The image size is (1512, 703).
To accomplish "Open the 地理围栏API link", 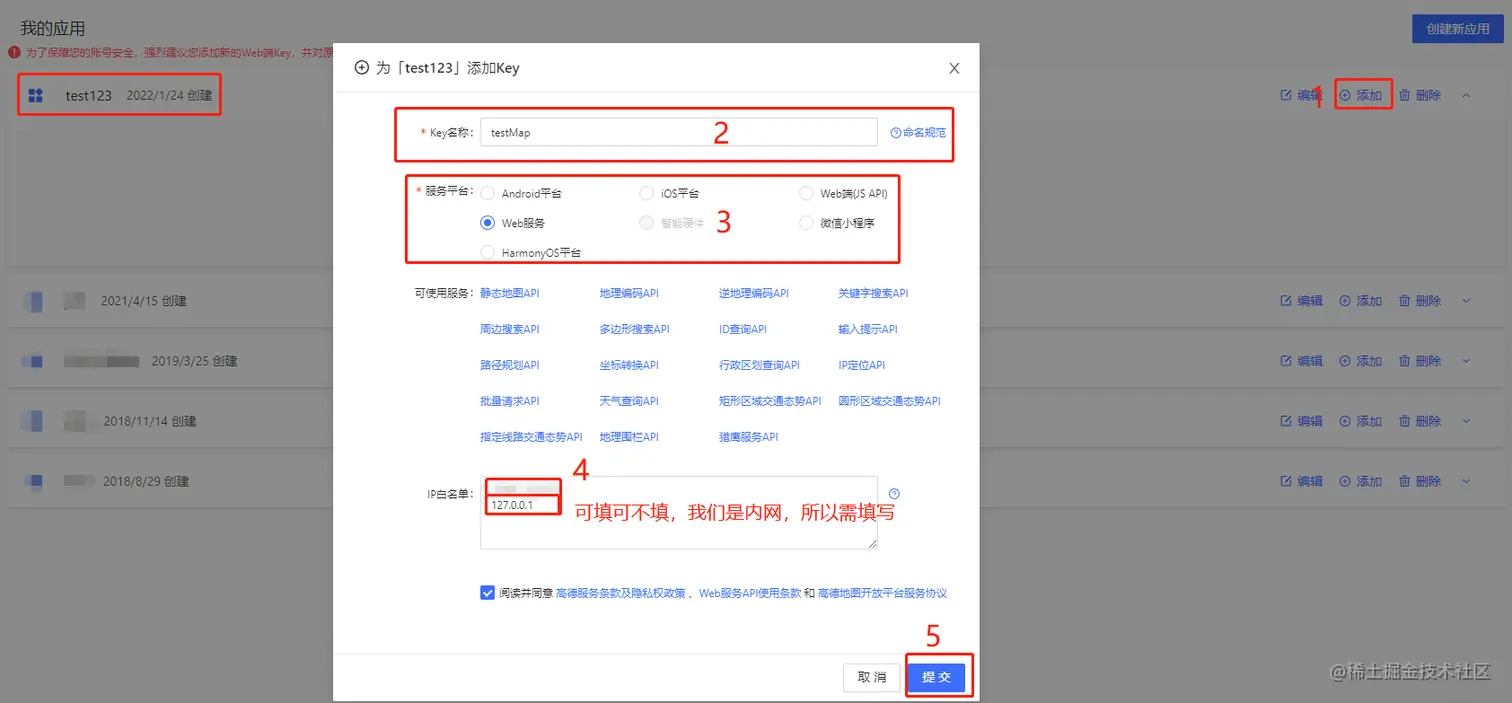I will [629, 437].
